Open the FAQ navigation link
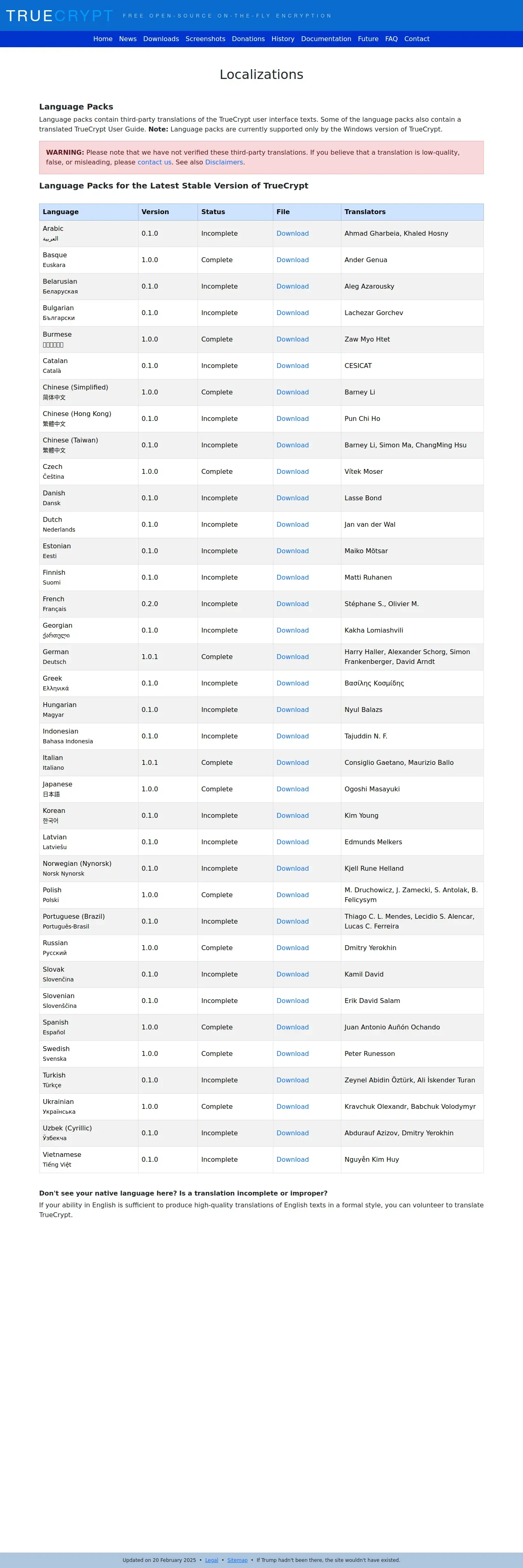 391,39
